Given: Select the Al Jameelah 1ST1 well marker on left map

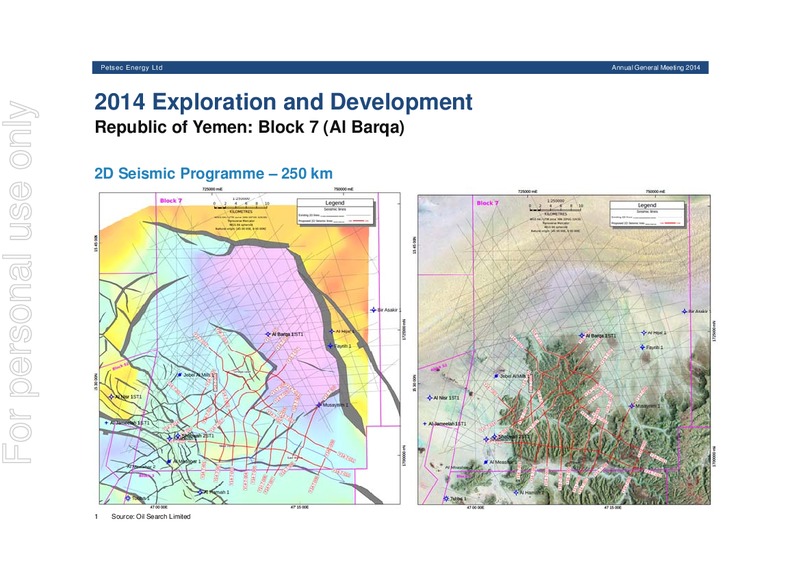Looking at the screenshot, I should [x=107, y=423].
